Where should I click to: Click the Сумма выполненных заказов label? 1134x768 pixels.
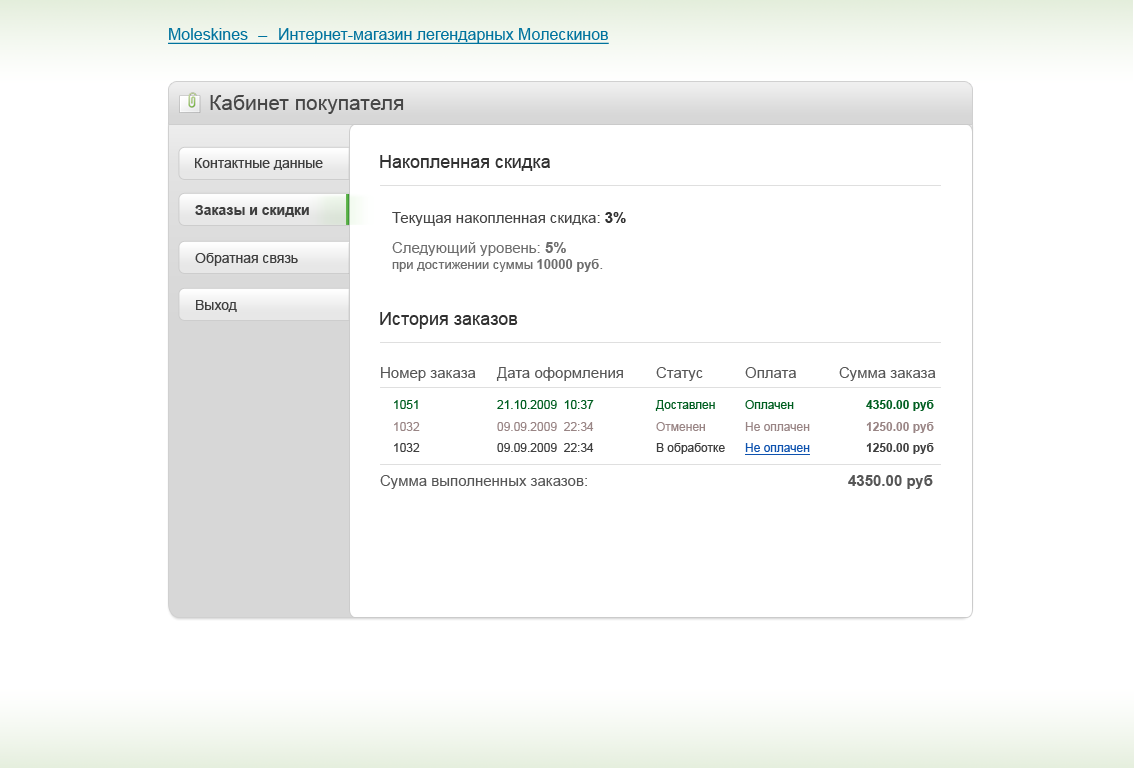click(483, 481)
